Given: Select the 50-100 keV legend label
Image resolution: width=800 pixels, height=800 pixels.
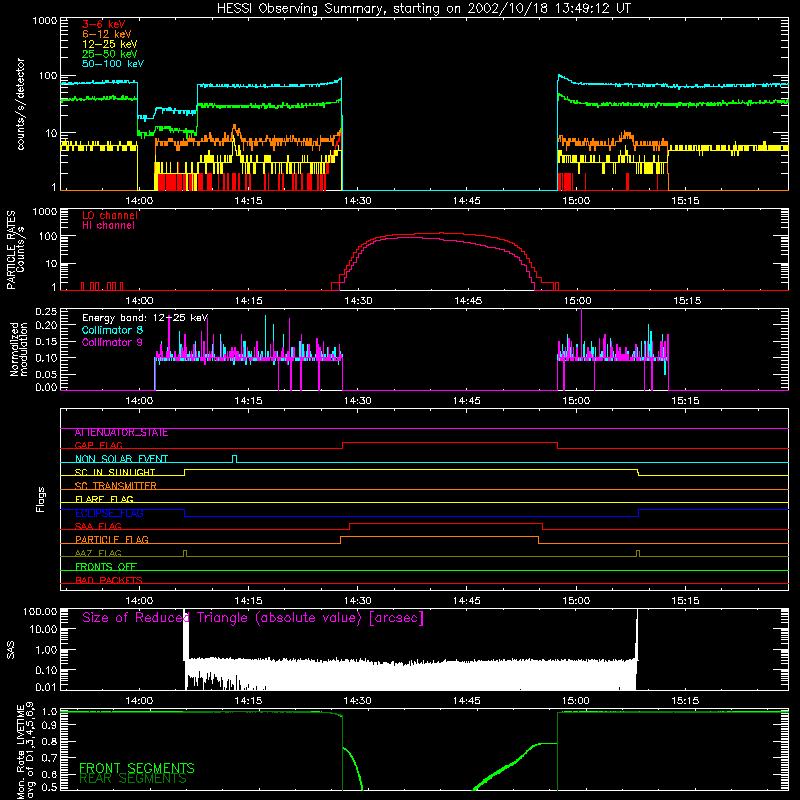Looking at the screenshot, I should (113, 64).
